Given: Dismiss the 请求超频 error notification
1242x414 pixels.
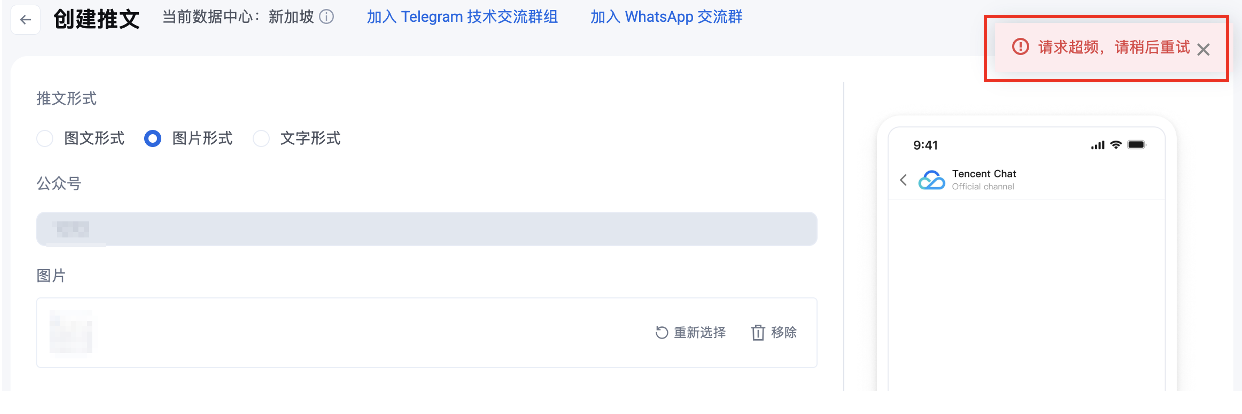Looking at the screenshot, I should click(1203, 49).
